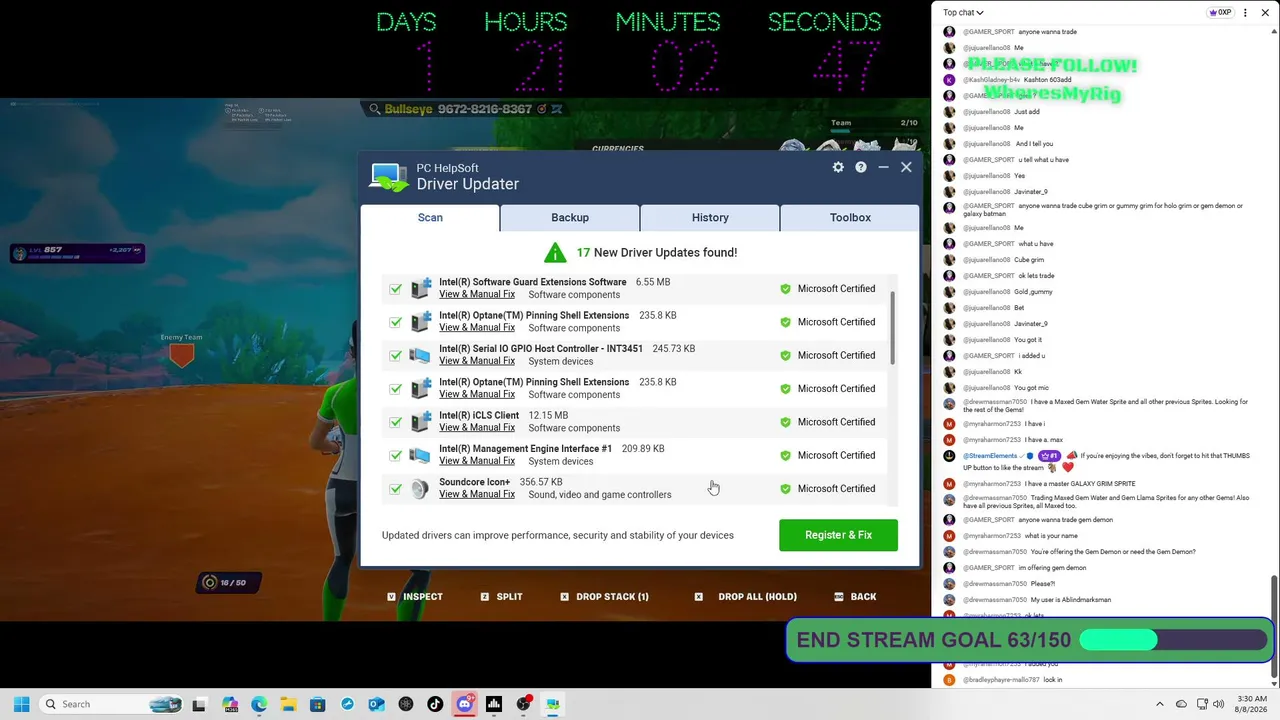Click device icon for Management Engine Interface #1
The image size is (1280, 720).
pos(420,455)
